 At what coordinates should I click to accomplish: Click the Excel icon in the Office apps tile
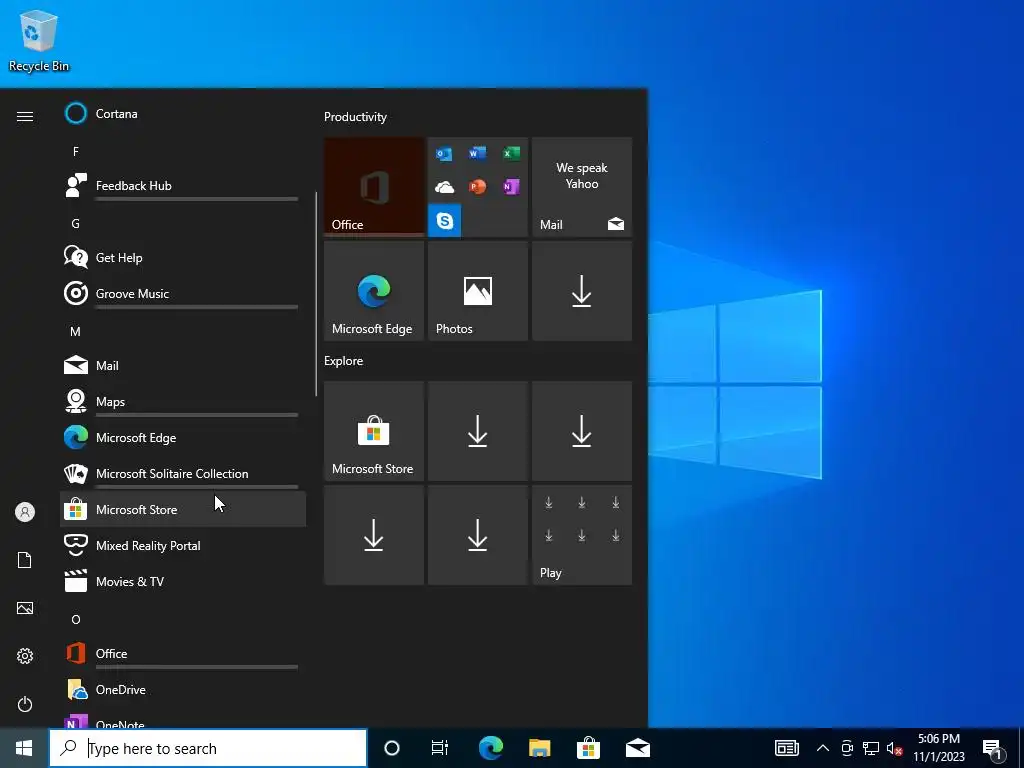[x=511, y=153]
